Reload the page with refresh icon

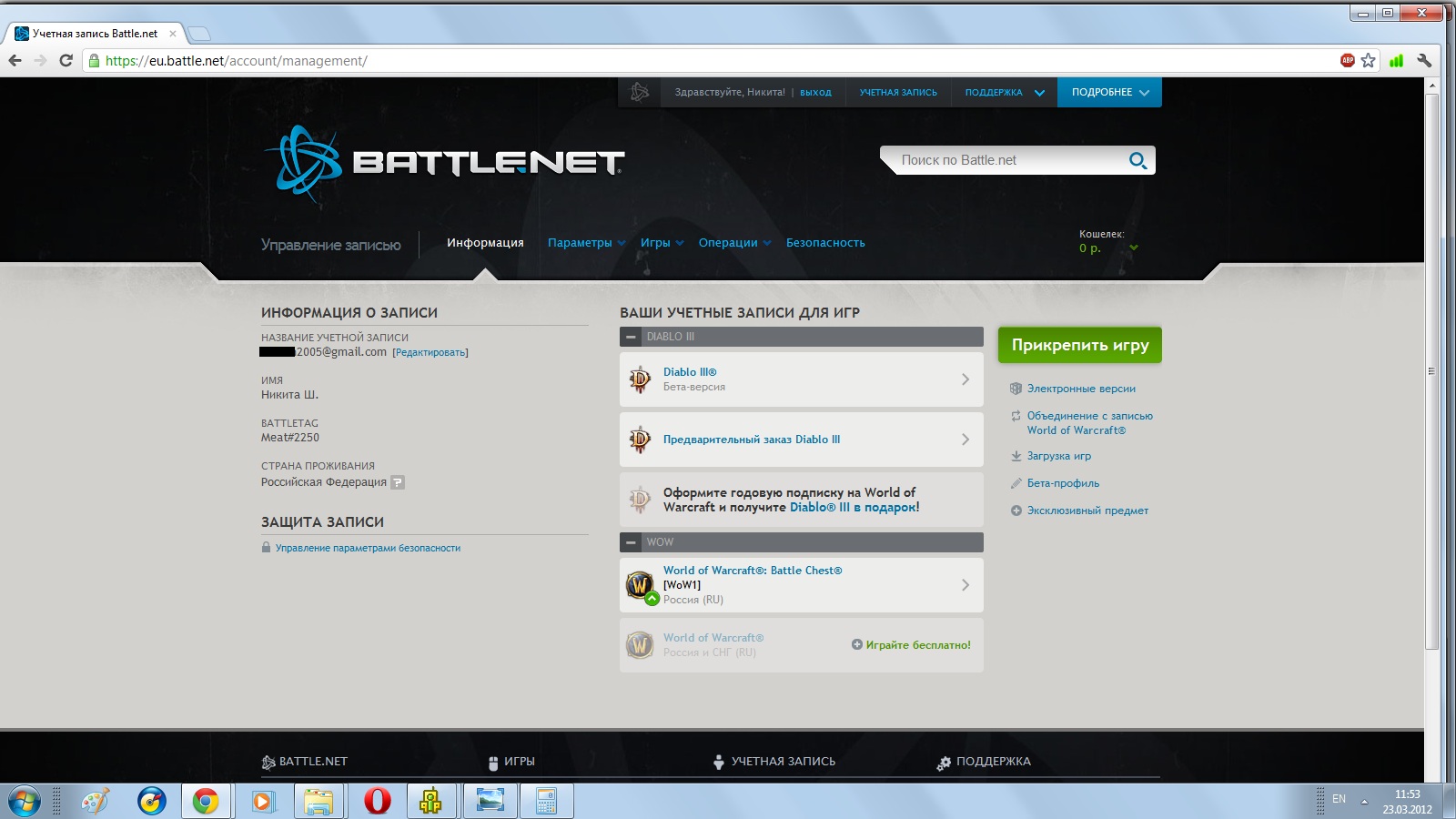pyautogui.click(x=66, y=60)
